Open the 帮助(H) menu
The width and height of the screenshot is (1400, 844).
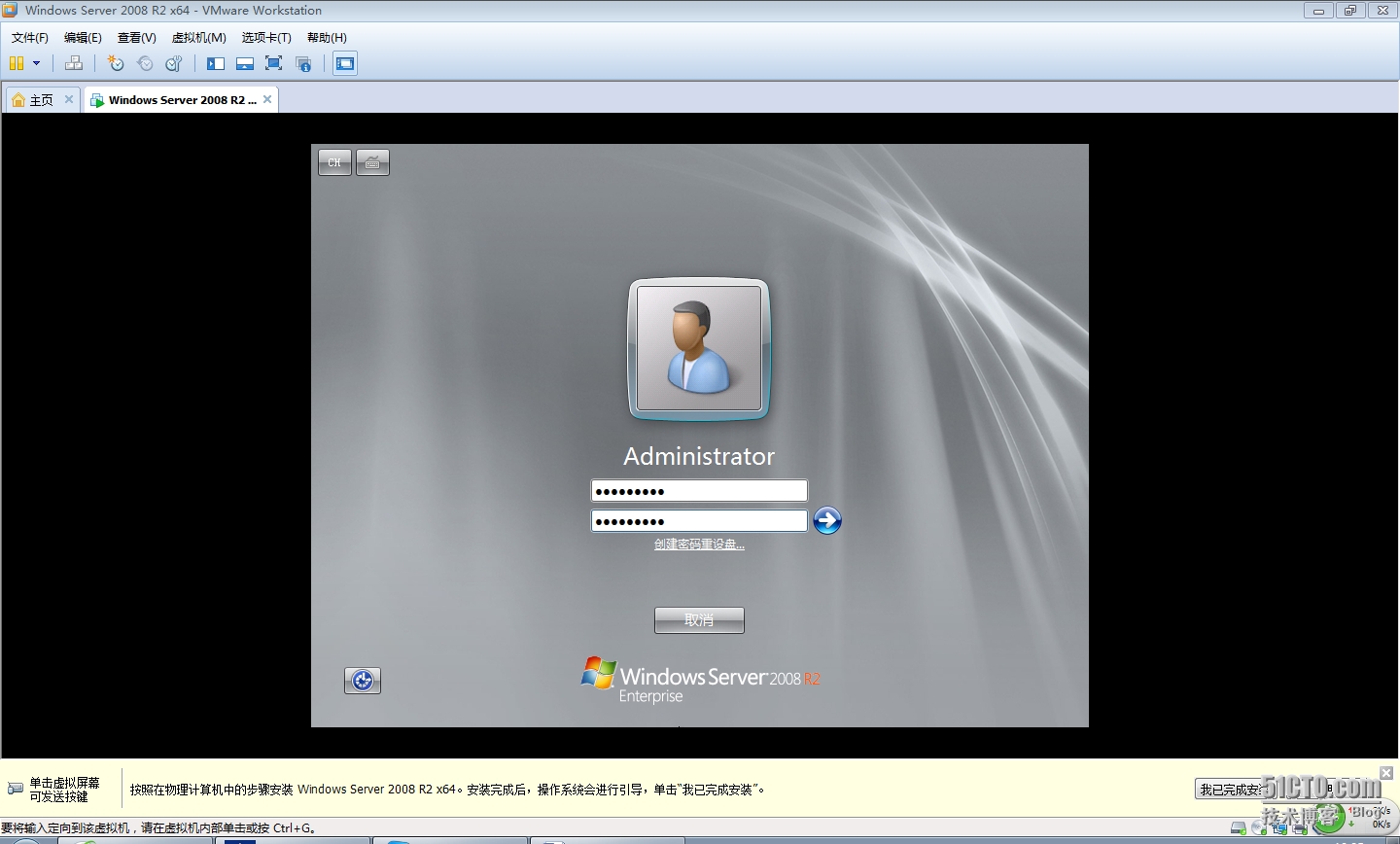[327, 37]
